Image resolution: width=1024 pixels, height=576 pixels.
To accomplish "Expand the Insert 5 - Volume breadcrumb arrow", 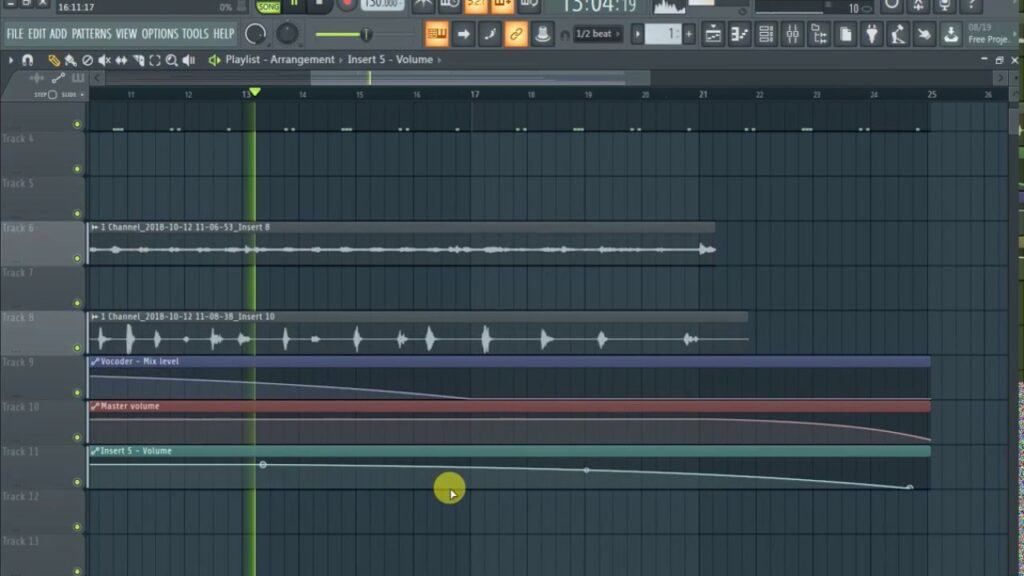I will [x=440, y=59].
